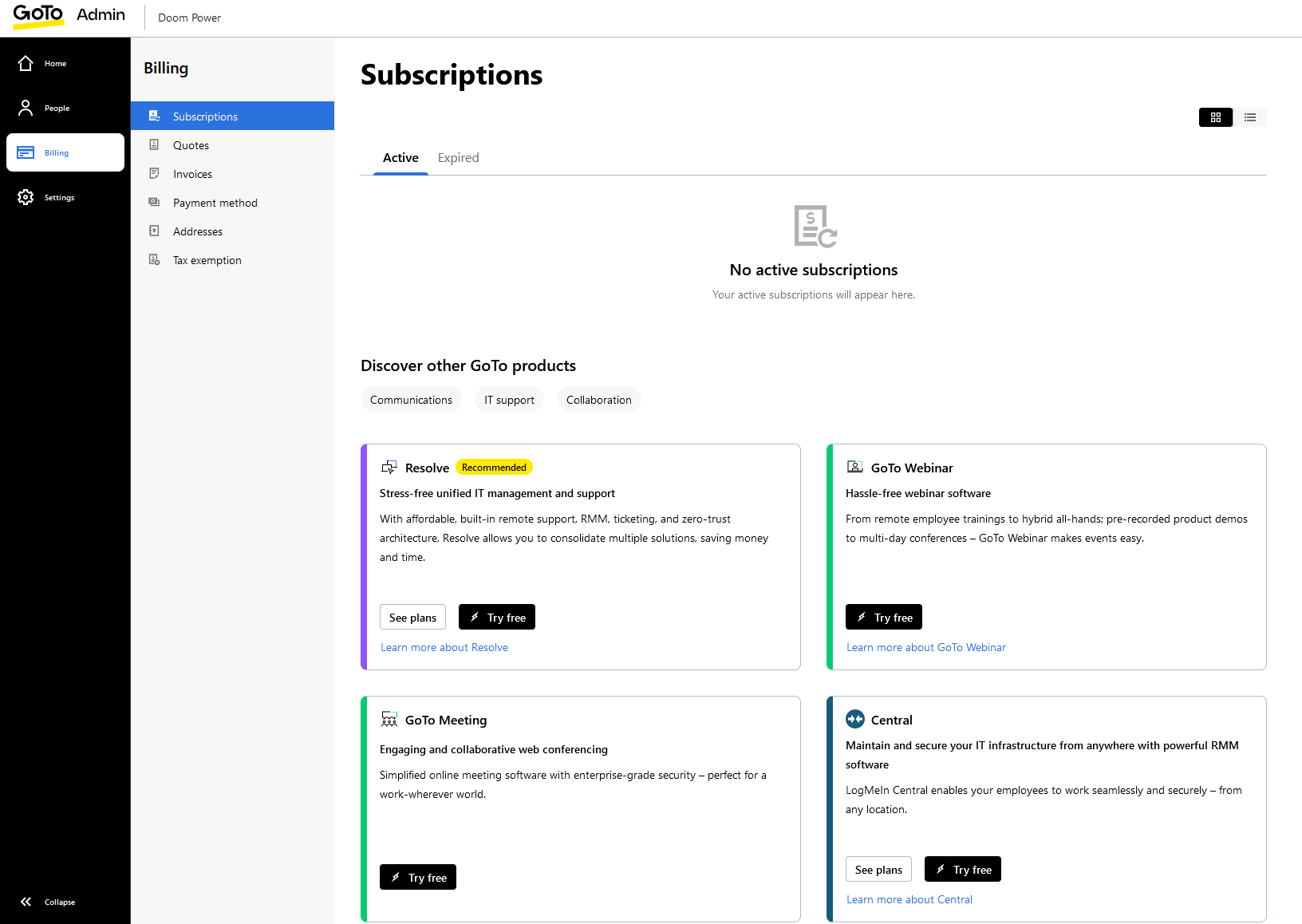Open the People section icon

26,108
